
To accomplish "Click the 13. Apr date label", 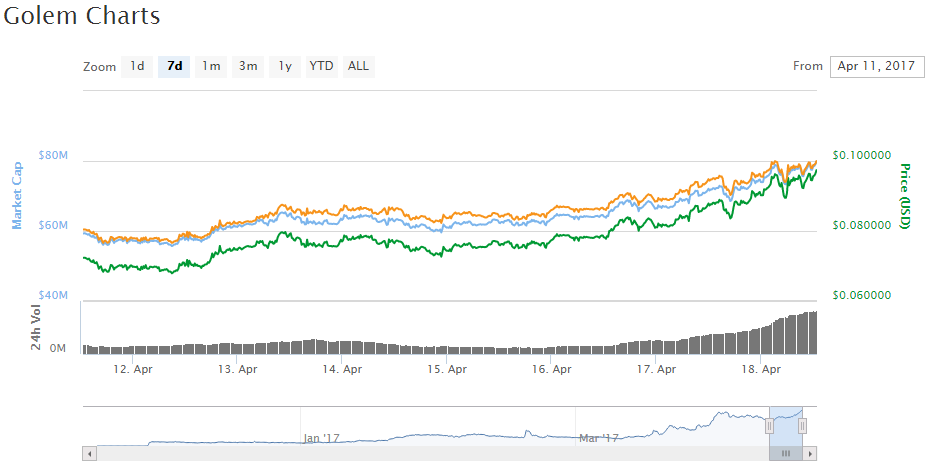I will [x=238, y=369].
